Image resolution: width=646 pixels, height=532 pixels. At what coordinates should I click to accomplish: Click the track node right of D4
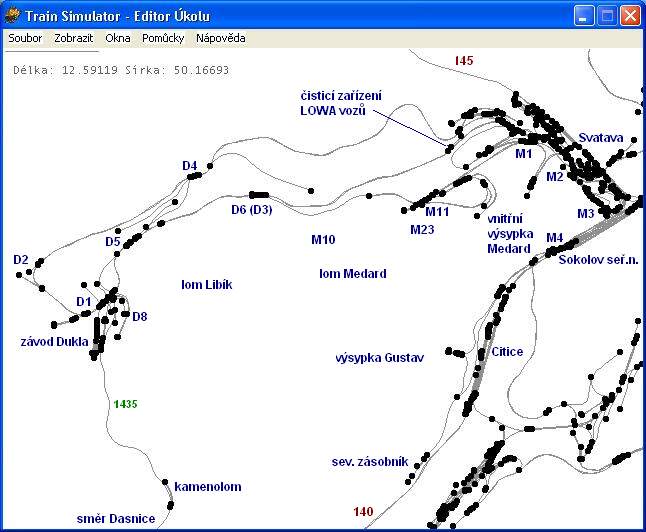[x=210, y=166]
